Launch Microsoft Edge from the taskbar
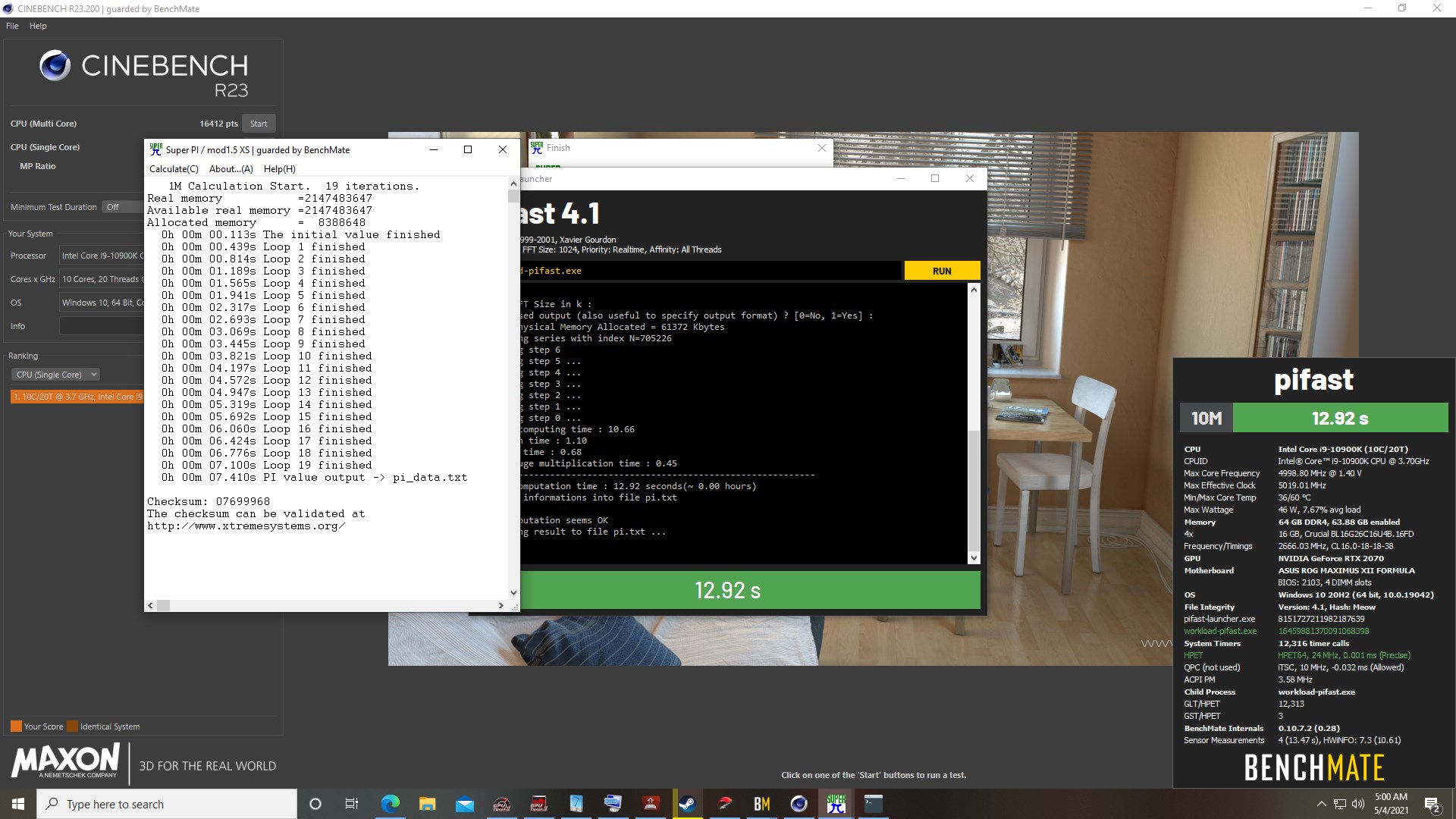This screenshot has height=819, width=1456. tap(390, 804)
